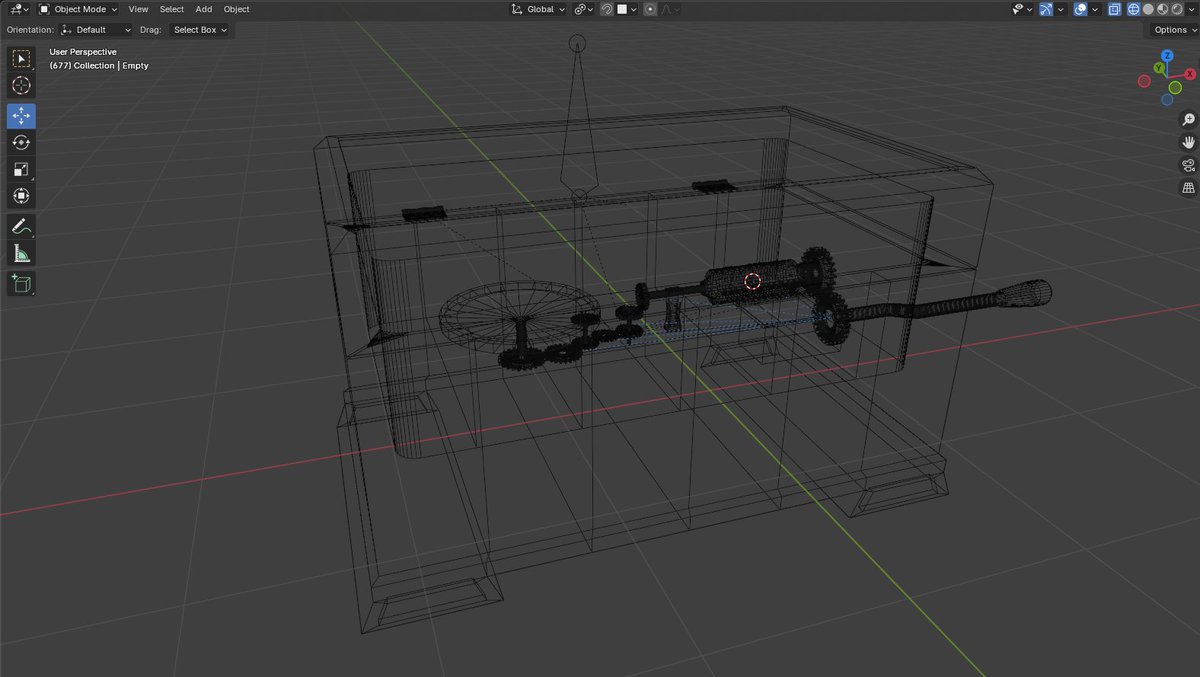Open the proportional falloff dropdown

671,9
